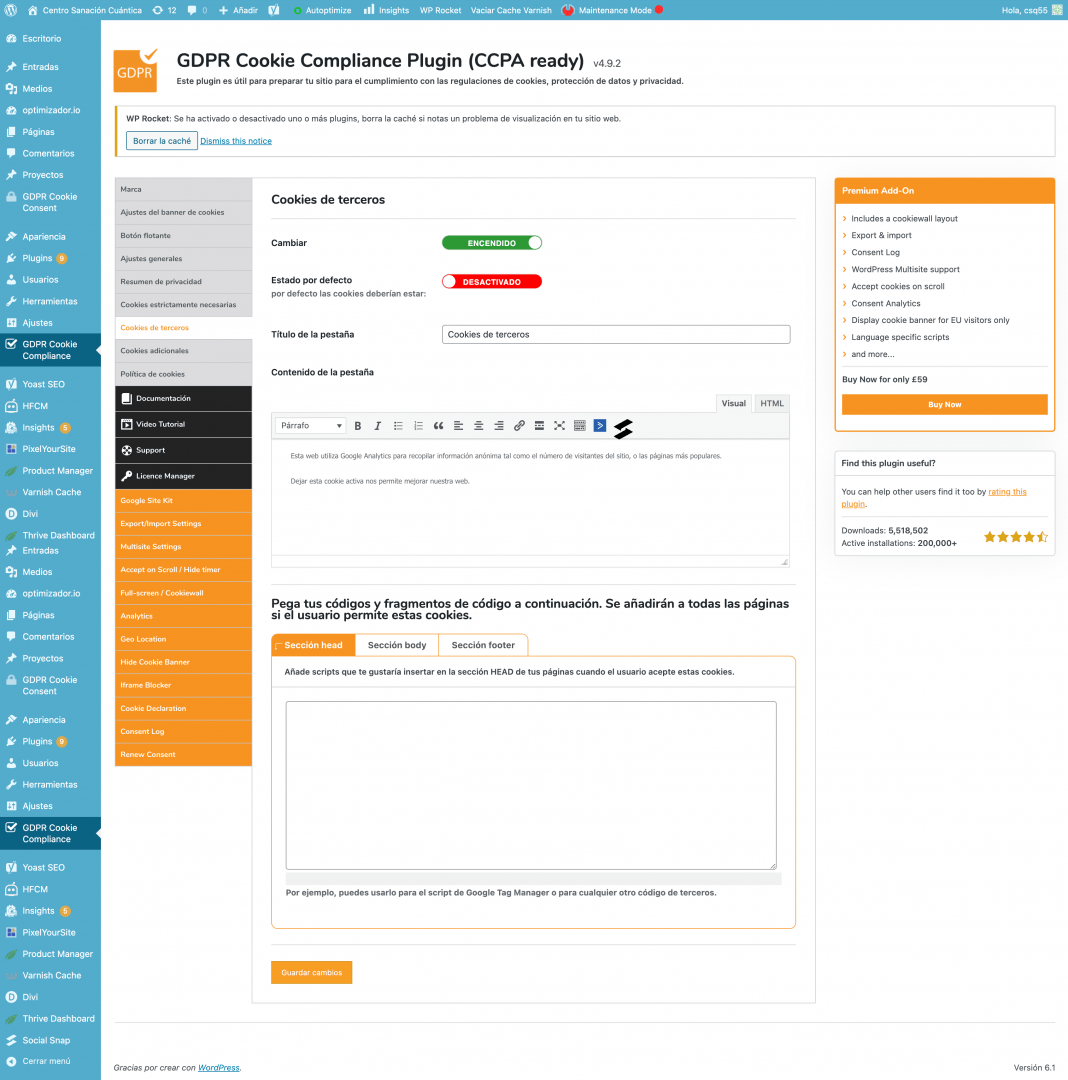This screenshot has height=1080, width=1068.
Task: Open the Centro Sanación Cuántica home icon
Action: coord(32,10)
